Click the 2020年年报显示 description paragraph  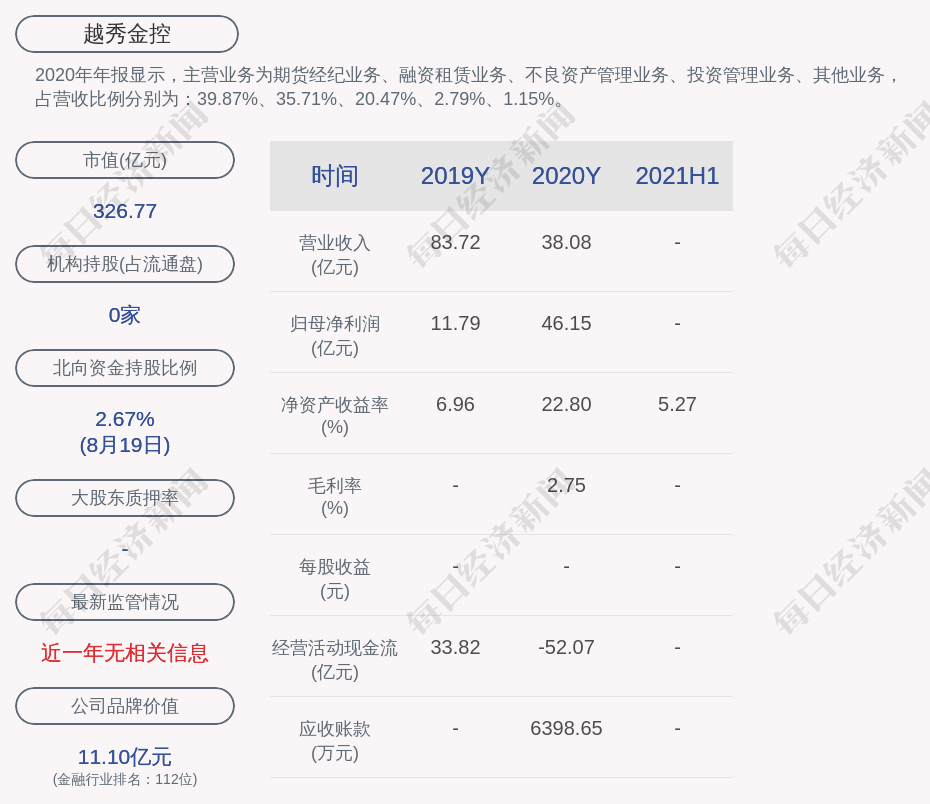click(x=468, y=87)
